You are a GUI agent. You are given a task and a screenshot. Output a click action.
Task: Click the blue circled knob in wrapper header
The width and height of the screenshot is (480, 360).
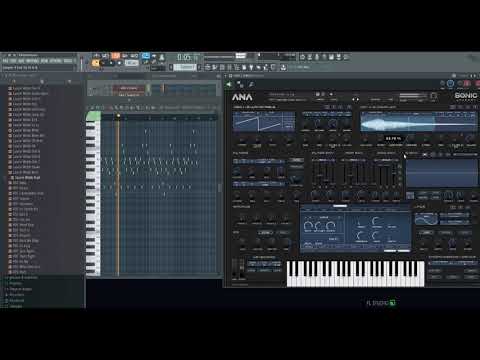450,83
